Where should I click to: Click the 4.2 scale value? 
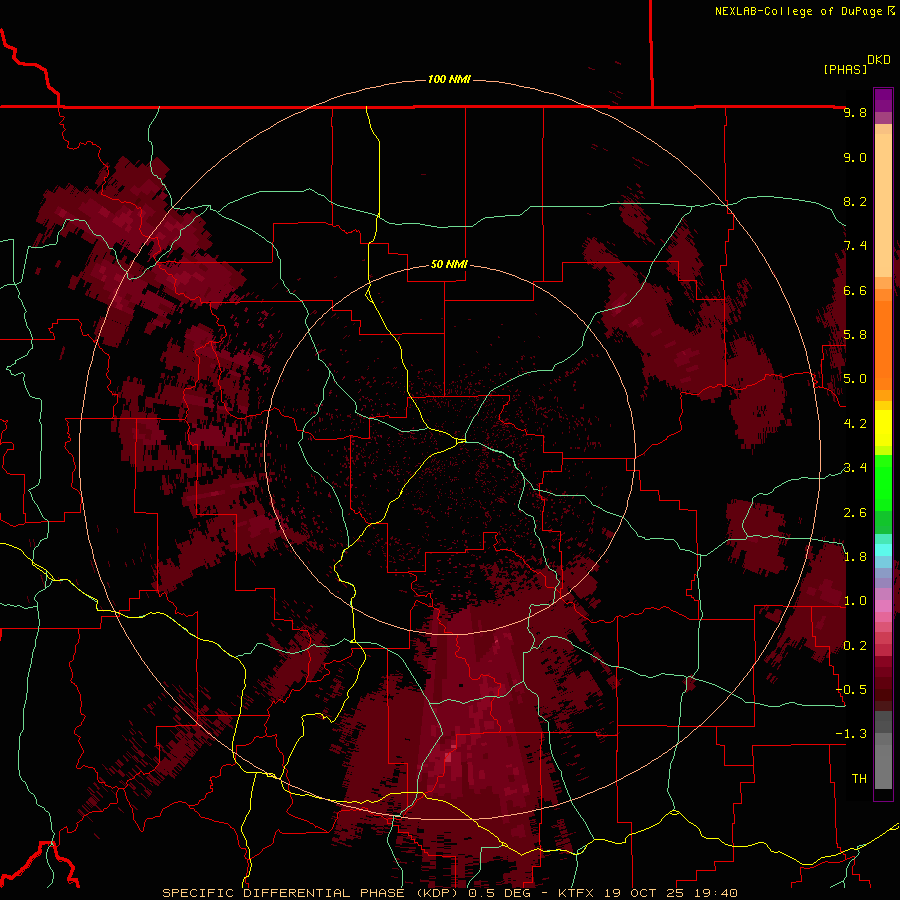point(855,424)
